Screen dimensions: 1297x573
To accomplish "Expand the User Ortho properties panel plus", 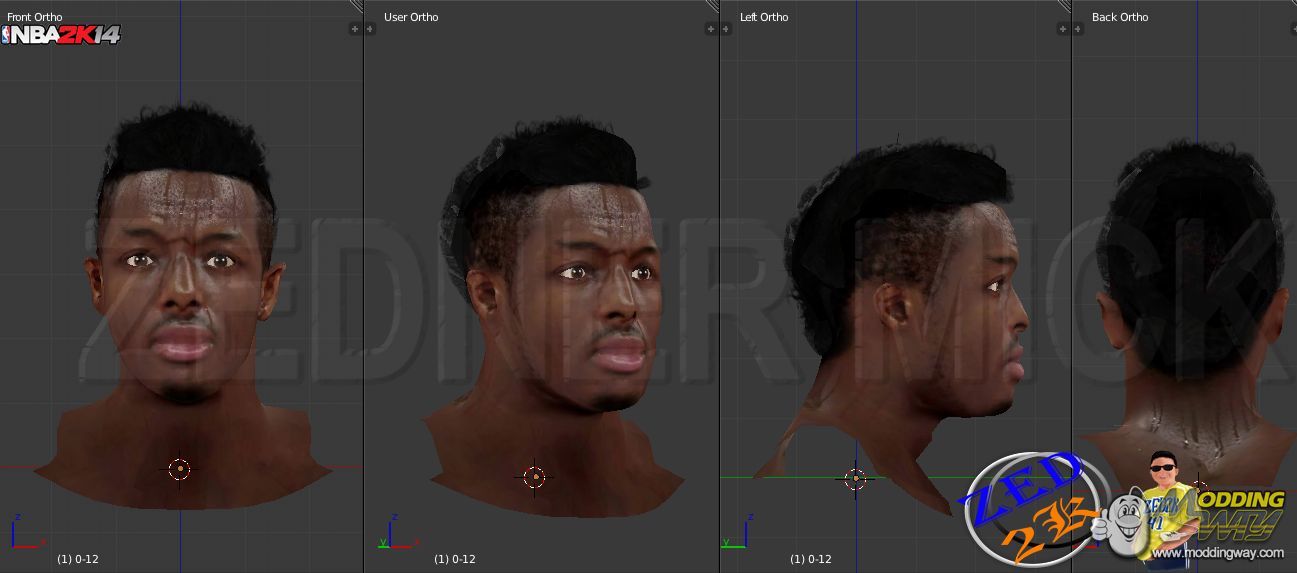I will 711,29.
